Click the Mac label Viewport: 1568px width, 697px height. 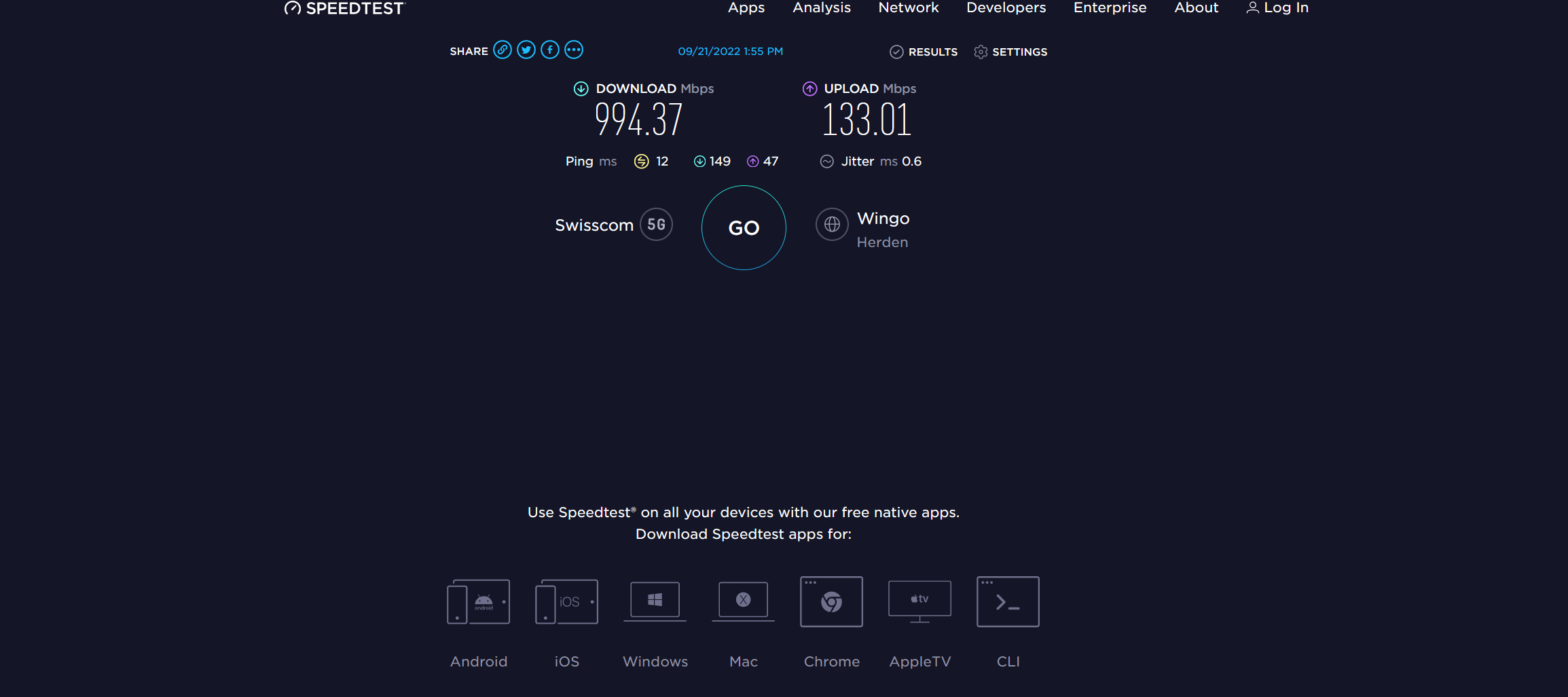(744, 662)
